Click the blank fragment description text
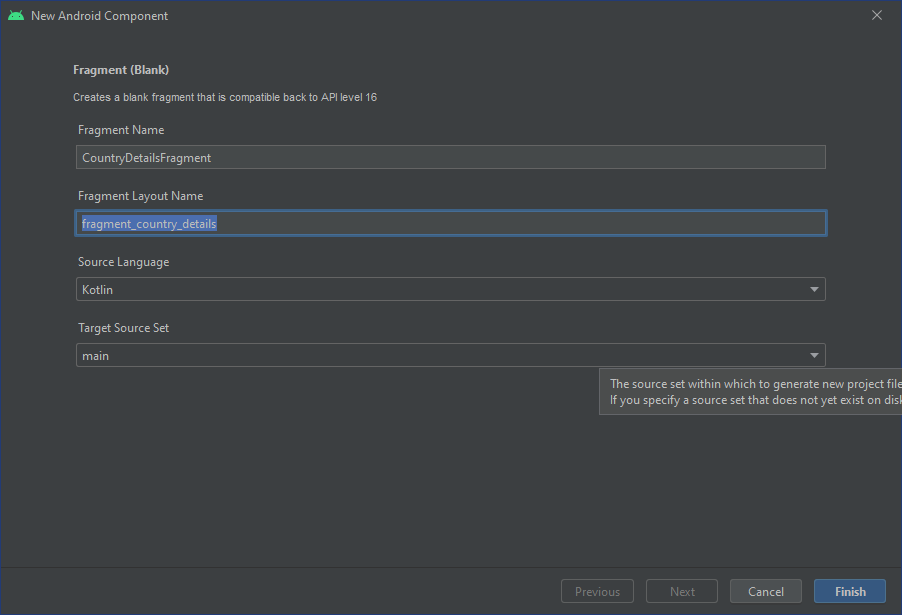The width and height of the screenshot is (902, 615). 224,97
